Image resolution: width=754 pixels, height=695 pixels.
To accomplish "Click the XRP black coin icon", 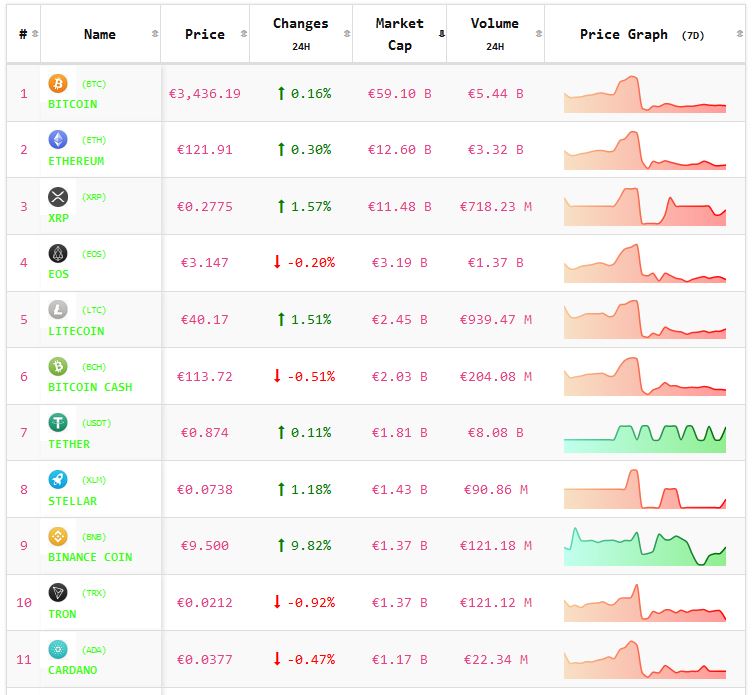I will [x=58, y=196].
